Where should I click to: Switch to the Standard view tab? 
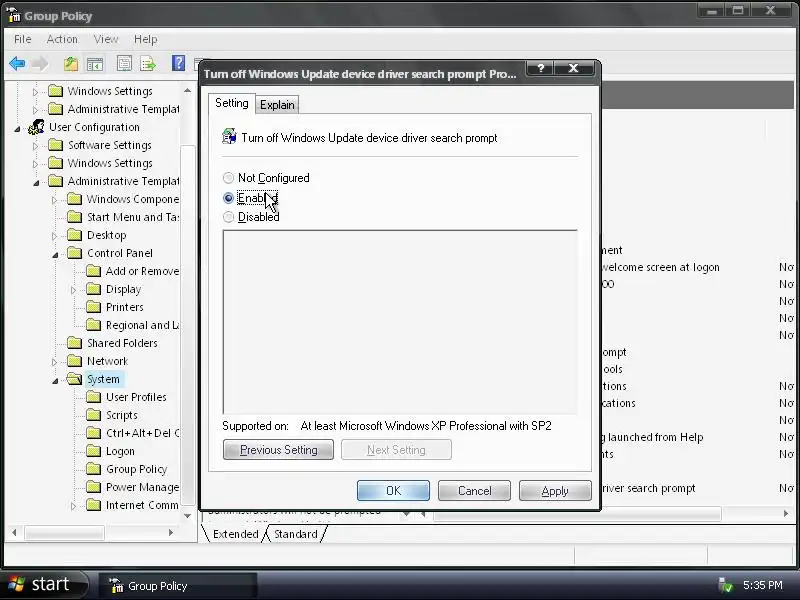[x=295, y=534]
